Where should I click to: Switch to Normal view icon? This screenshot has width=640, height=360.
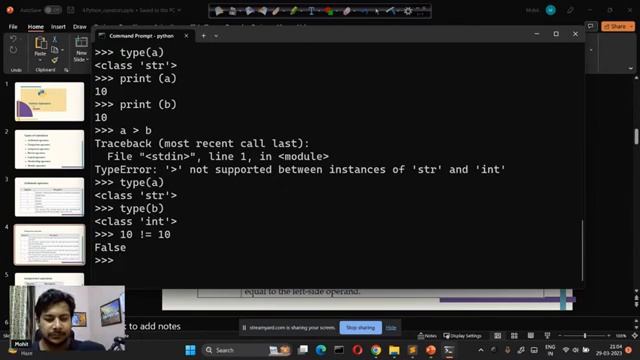click(498, 336)
